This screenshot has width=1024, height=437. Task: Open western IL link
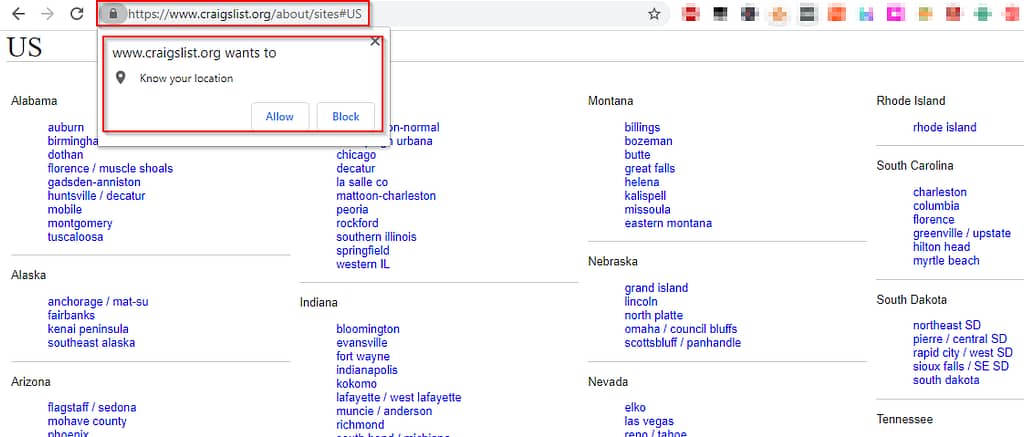click(363, 265)
